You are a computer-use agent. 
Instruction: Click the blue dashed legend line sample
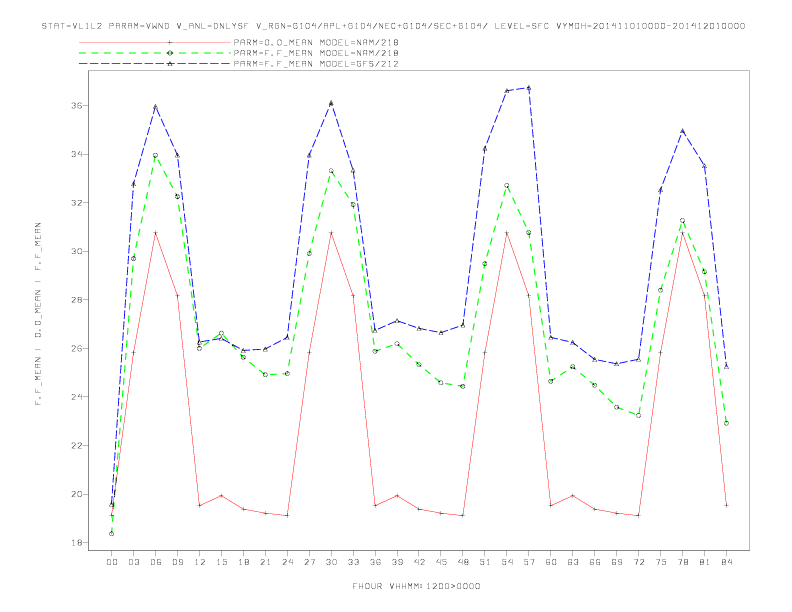pyautogui.click(x=155, y=64)
